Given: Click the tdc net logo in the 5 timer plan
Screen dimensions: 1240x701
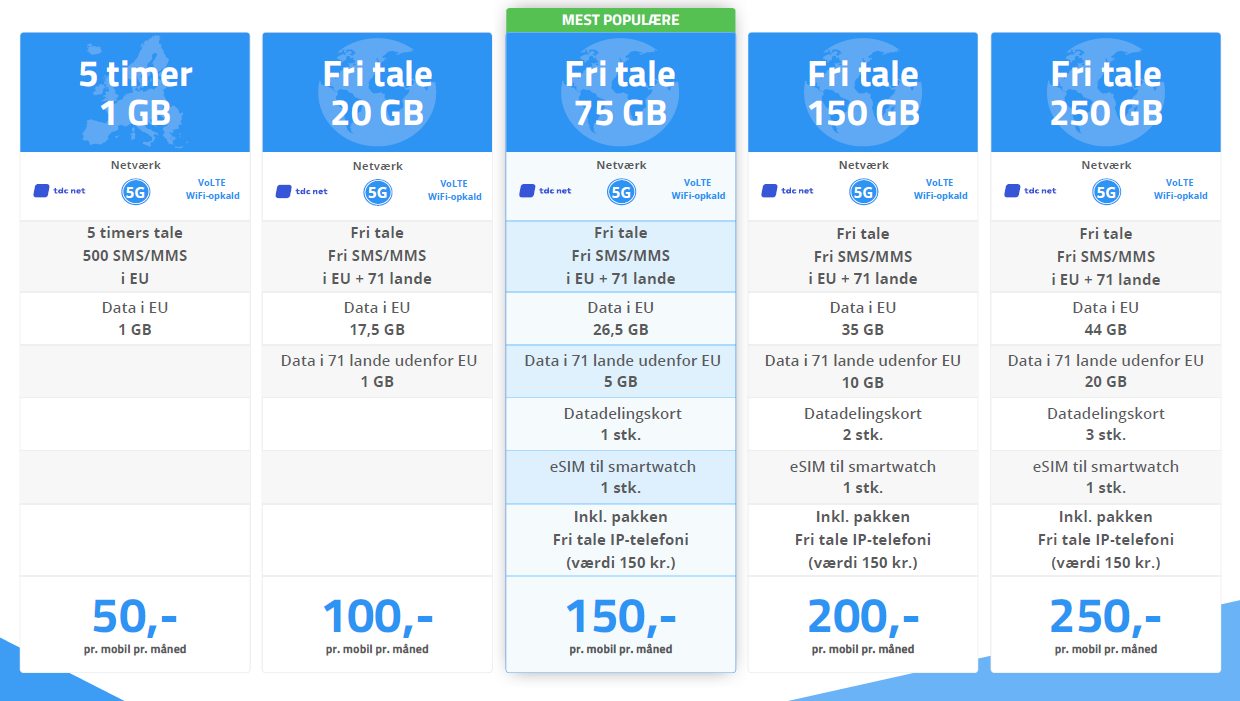Looking at the screenshot, I should (x=59, y=191).
